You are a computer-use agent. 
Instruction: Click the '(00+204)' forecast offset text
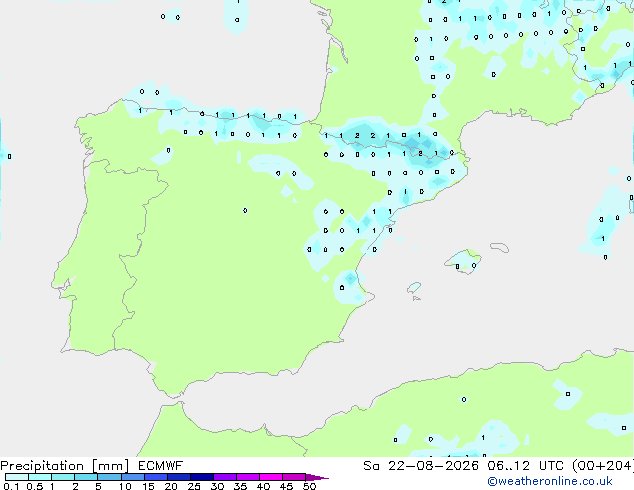pos(603,466)
